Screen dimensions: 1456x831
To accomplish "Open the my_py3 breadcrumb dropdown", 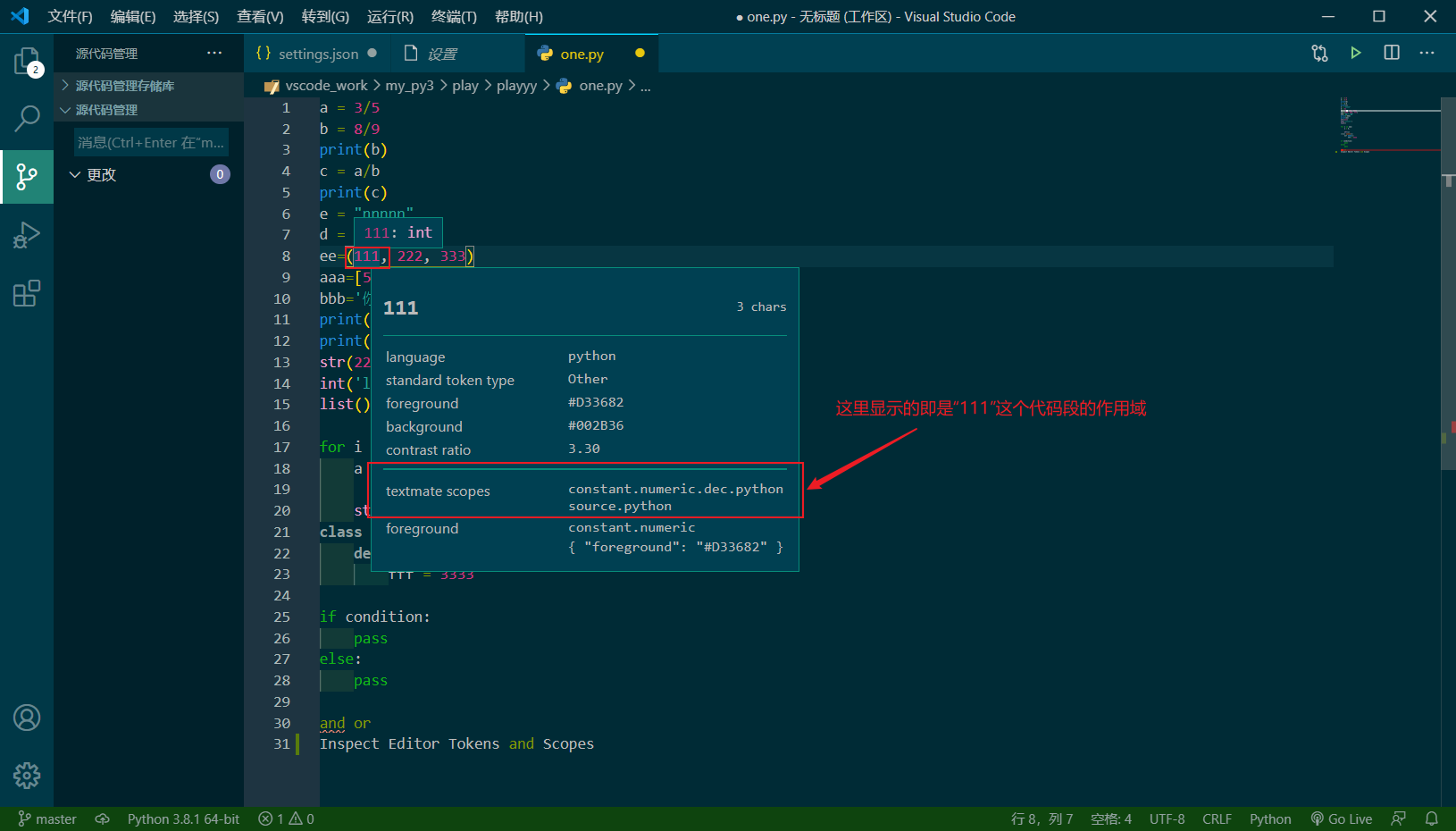I will click(409, 86).
